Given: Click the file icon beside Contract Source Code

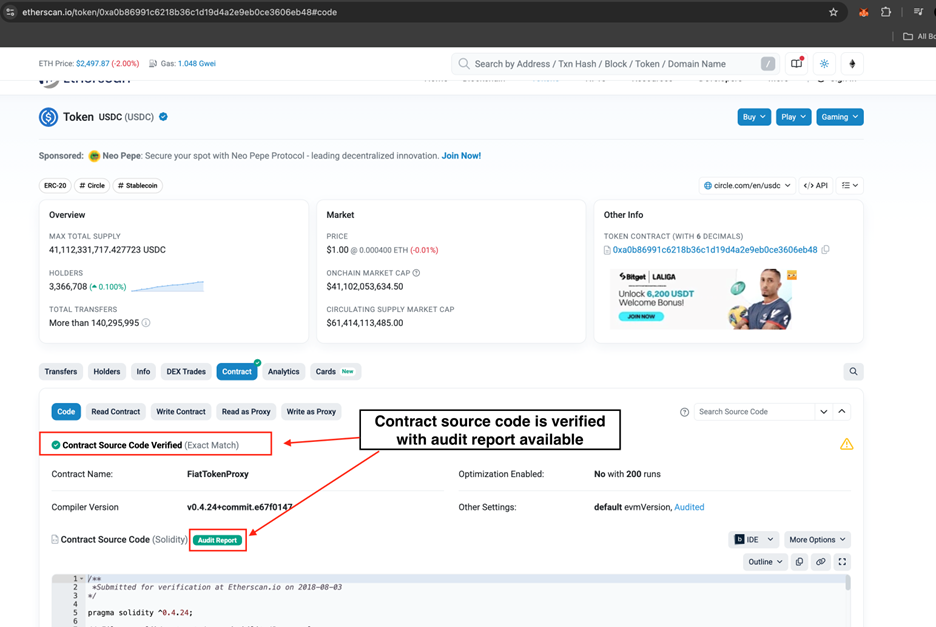Looking at the screenshot, I should pos(55,539).
